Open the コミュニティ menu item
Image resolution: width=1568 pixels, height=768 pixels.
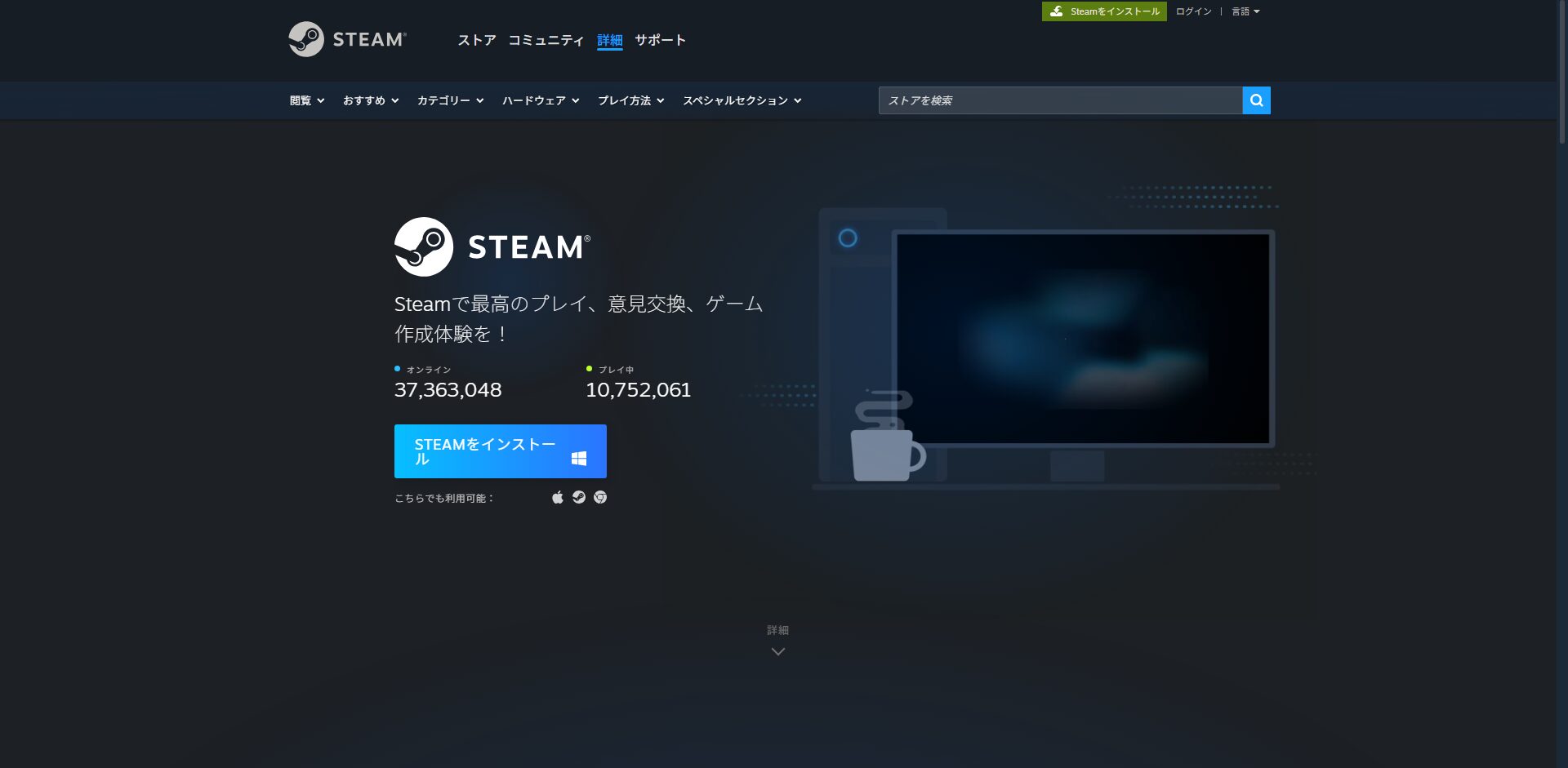pos(546,40)
